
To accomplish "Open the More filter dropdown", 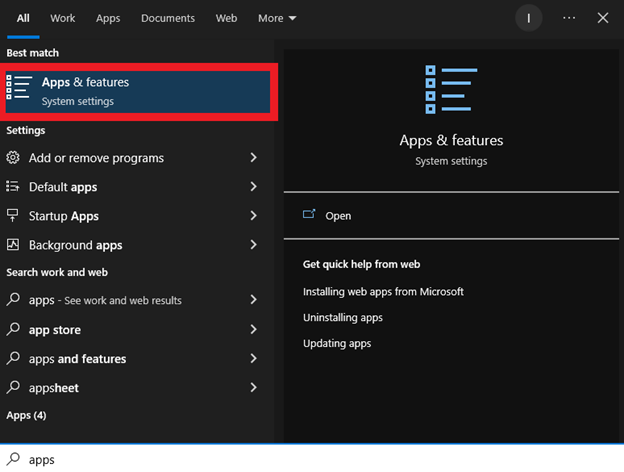I will (x=277, y=18).
